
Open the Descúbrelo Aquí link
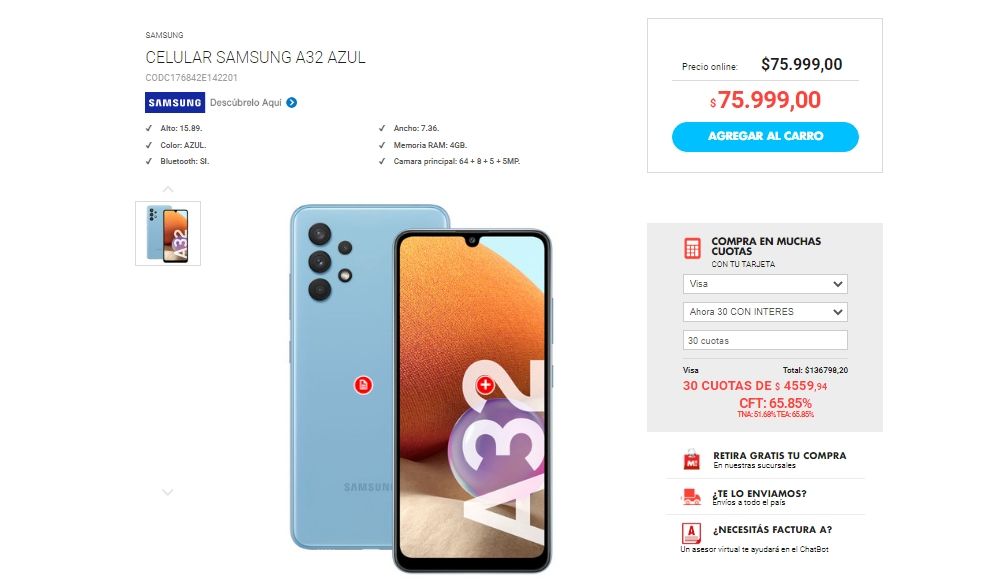pos(245,102)
